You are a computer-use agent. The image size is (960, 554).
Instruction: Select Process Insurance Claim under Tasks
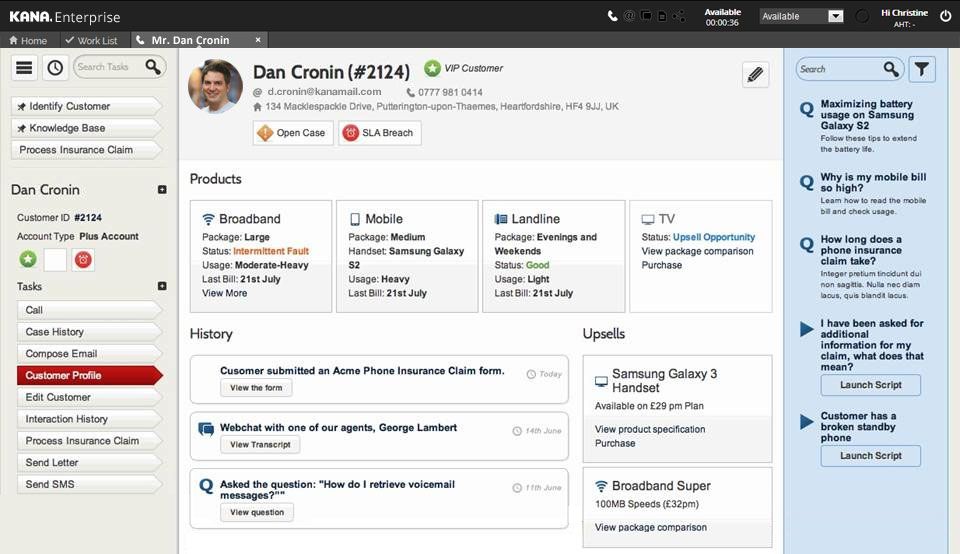click(x=89, y=441)
